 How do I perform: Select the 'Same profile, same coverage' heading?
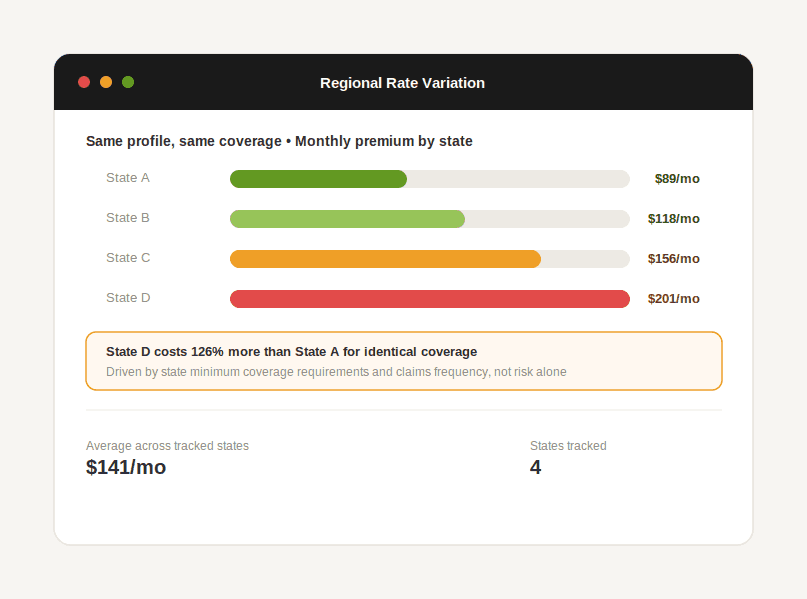(x=279, y=141)
